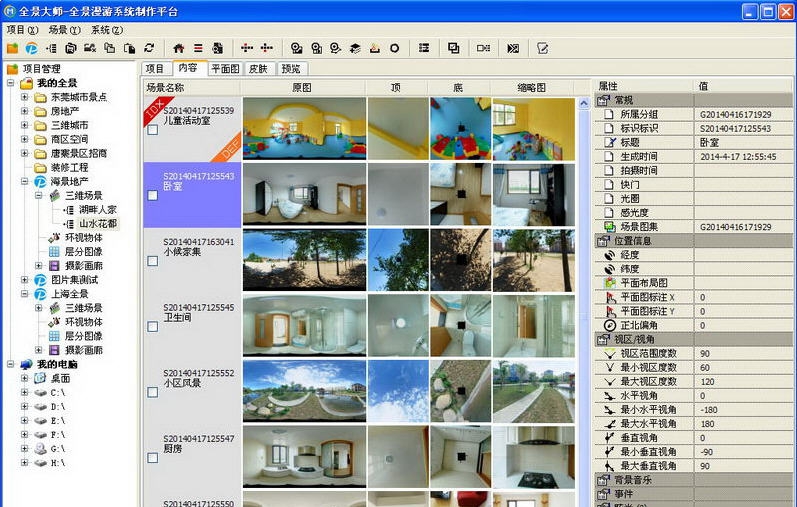Image resolution: width=797 pixels, height=507 pixels.
Task: Collapse the 我的全景 tree node
Action: pos(10,82)
